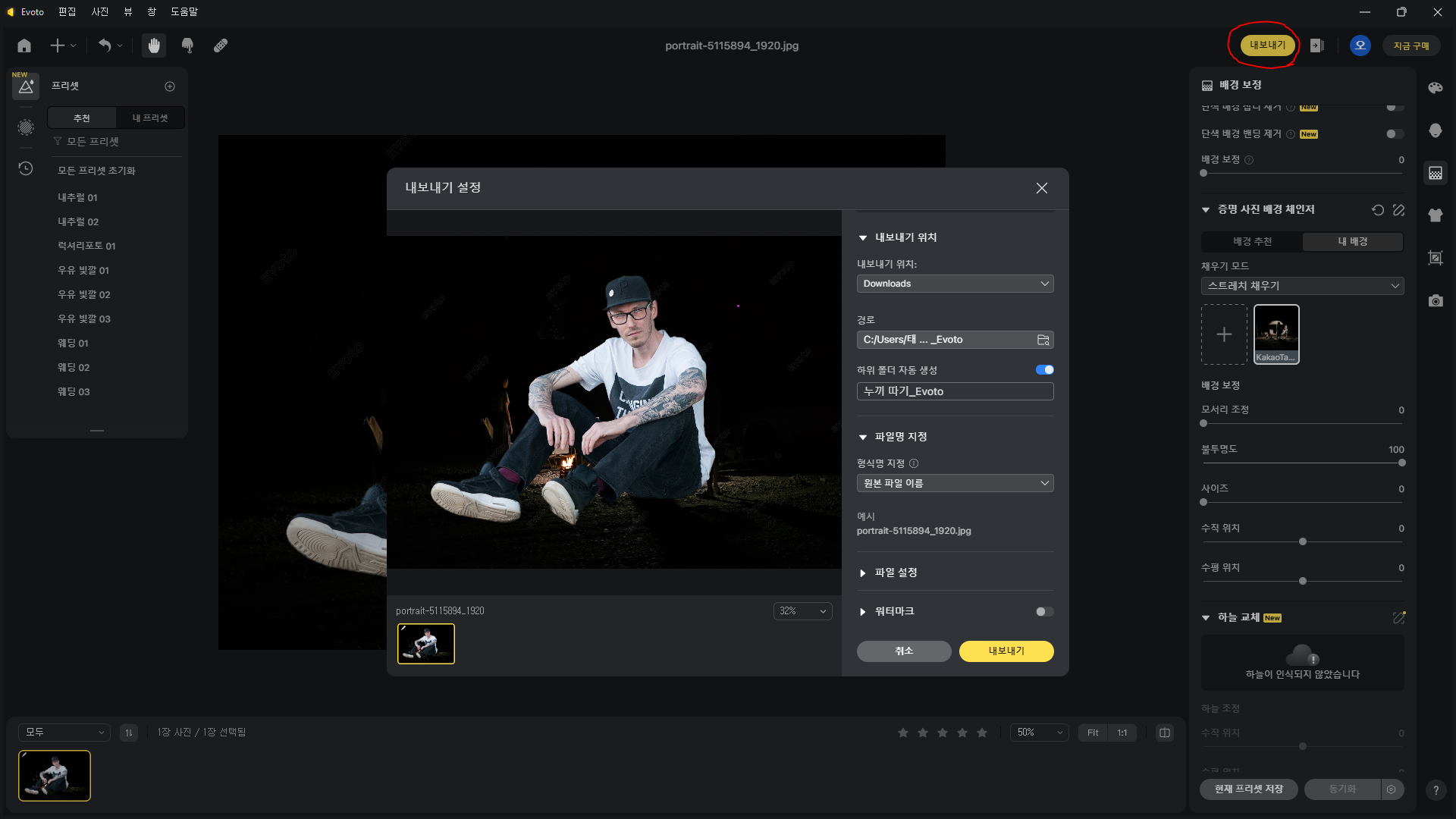
Task: Enable the watermark toggle
Action: coord(1044,612)
